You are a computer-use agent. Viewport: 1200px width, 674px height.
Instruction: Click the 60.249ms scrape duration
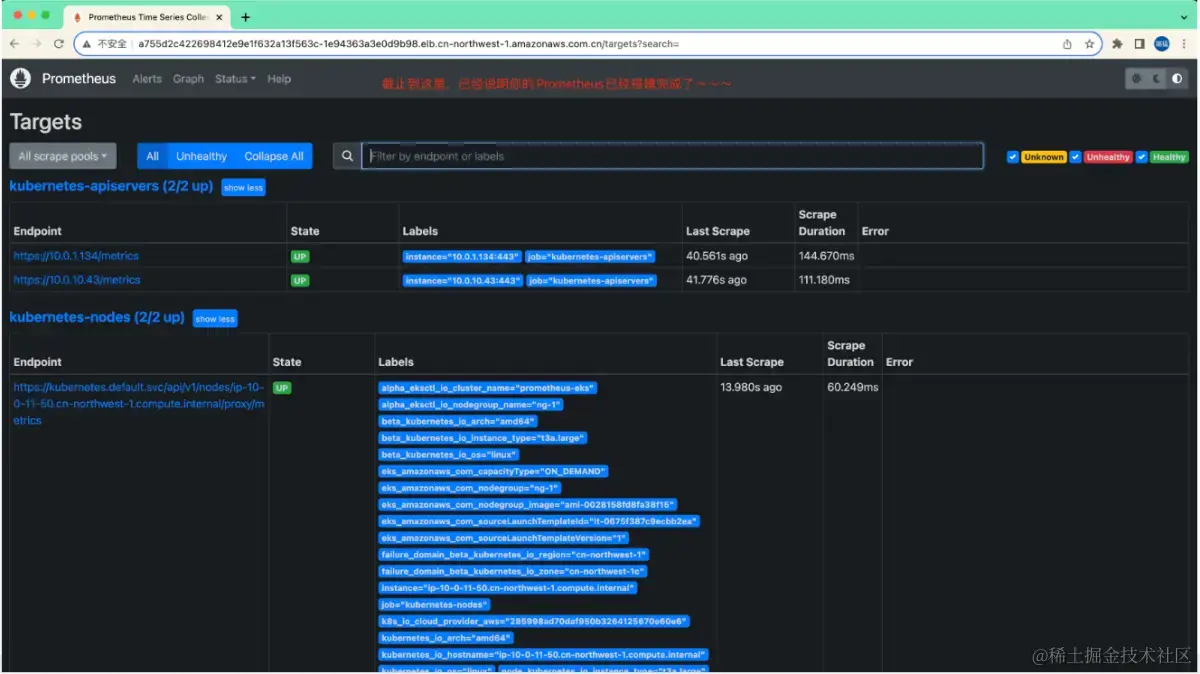pyautogui.click(x=853, y=387)
